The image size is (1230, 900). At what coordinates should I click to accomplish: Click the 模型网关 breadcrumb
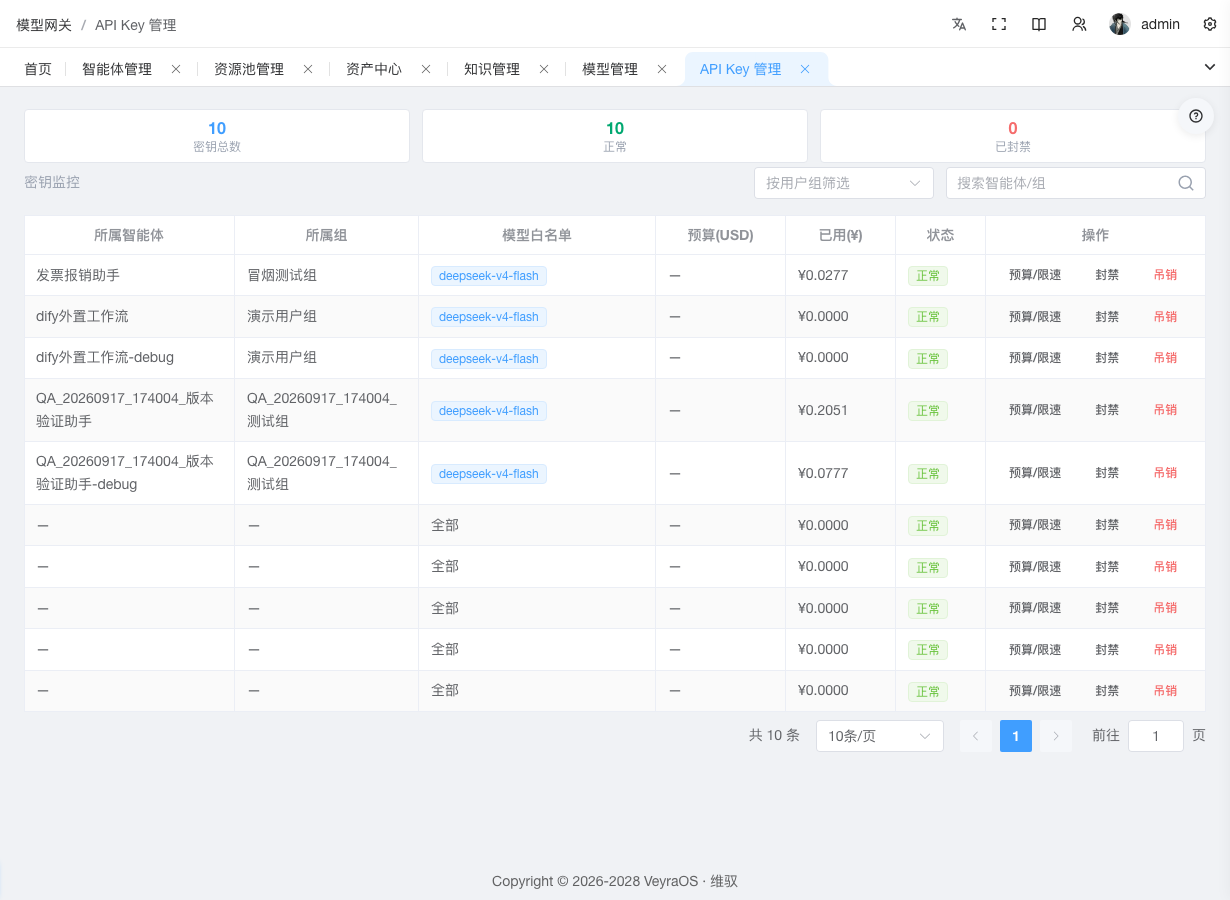point(44,24)
